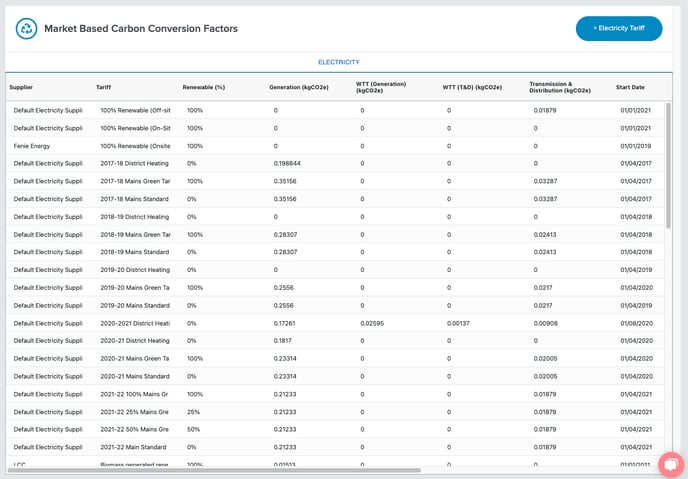Select the 2018-19 Mains Green Tar row

[x=335, y=235]
